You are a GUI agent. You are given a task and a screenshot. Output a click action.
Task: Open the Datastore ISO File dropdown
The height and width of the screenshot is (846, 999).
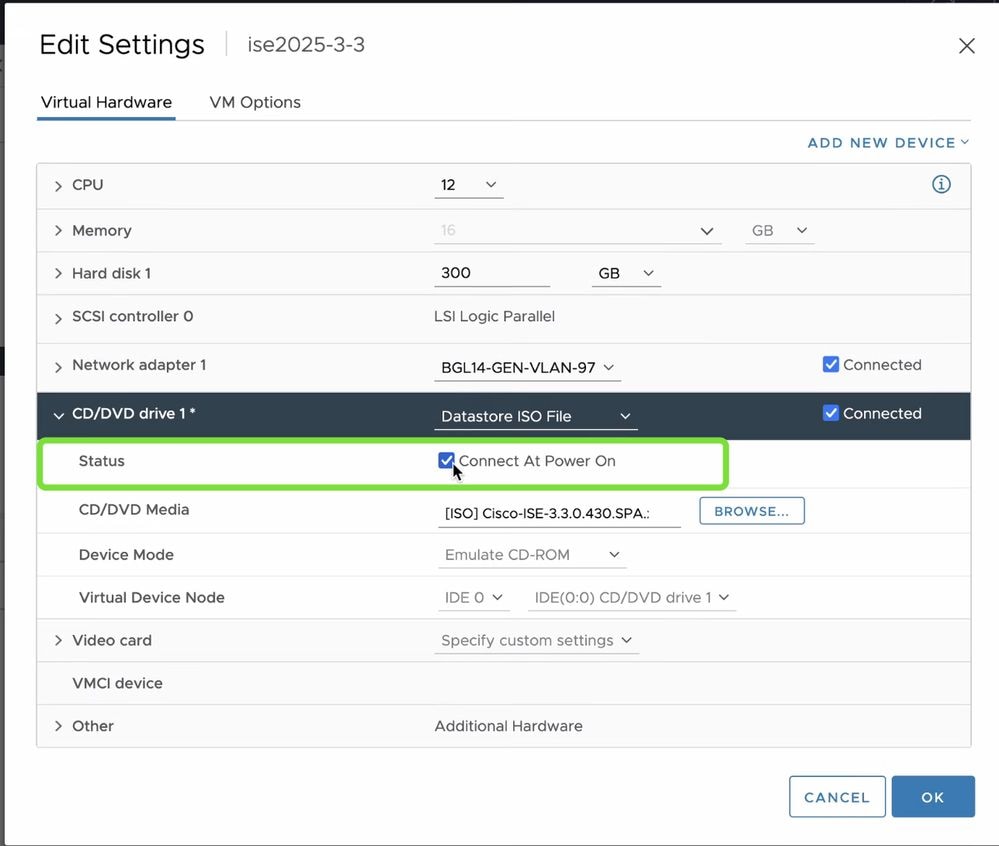[x=537, y=416]
